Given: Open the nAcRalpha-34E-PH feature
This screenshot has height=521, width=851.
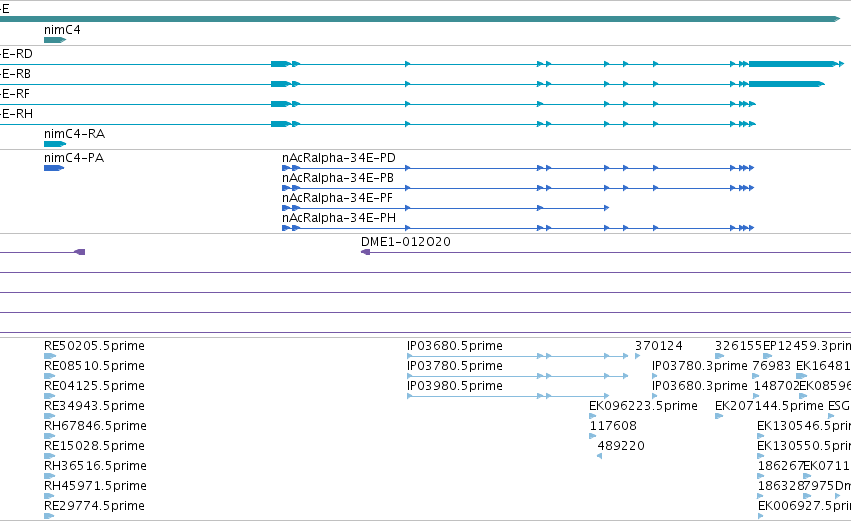Looking at the screenshot, I should [339, 218].
